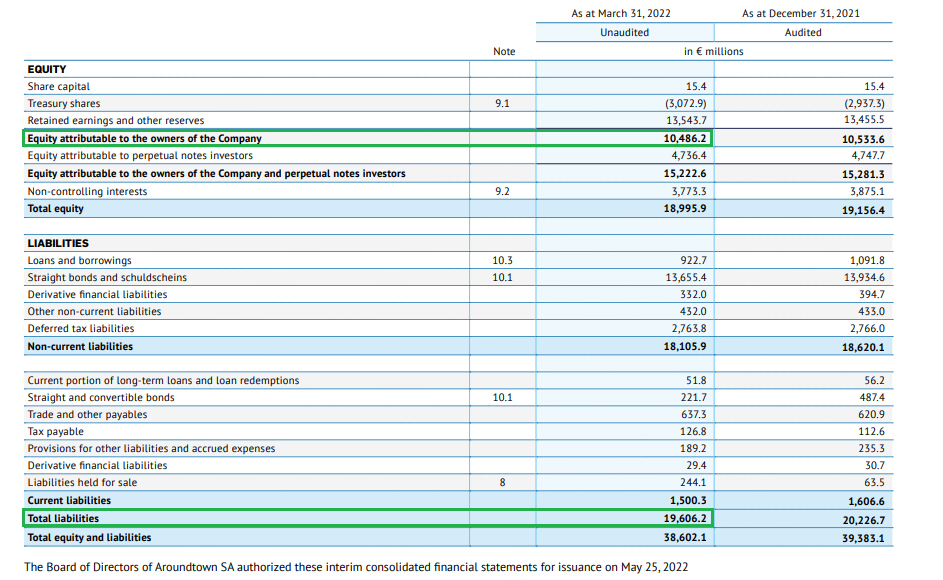
Task: Click note reference 9.1 for Treasury shares
Action: pyautogui.click(x=503, y=104)
